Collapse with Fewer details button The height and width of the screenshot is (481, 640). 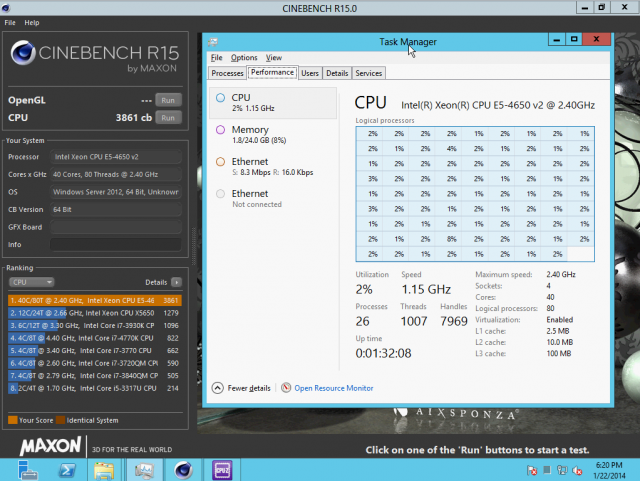click(241, 388)
